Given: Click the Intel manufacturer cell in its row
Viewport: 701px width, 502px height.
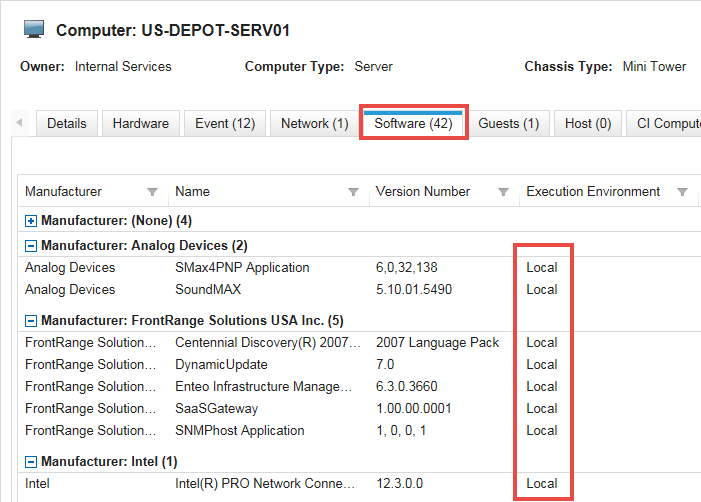Looking at the screenshot, I should click(37, 484).
